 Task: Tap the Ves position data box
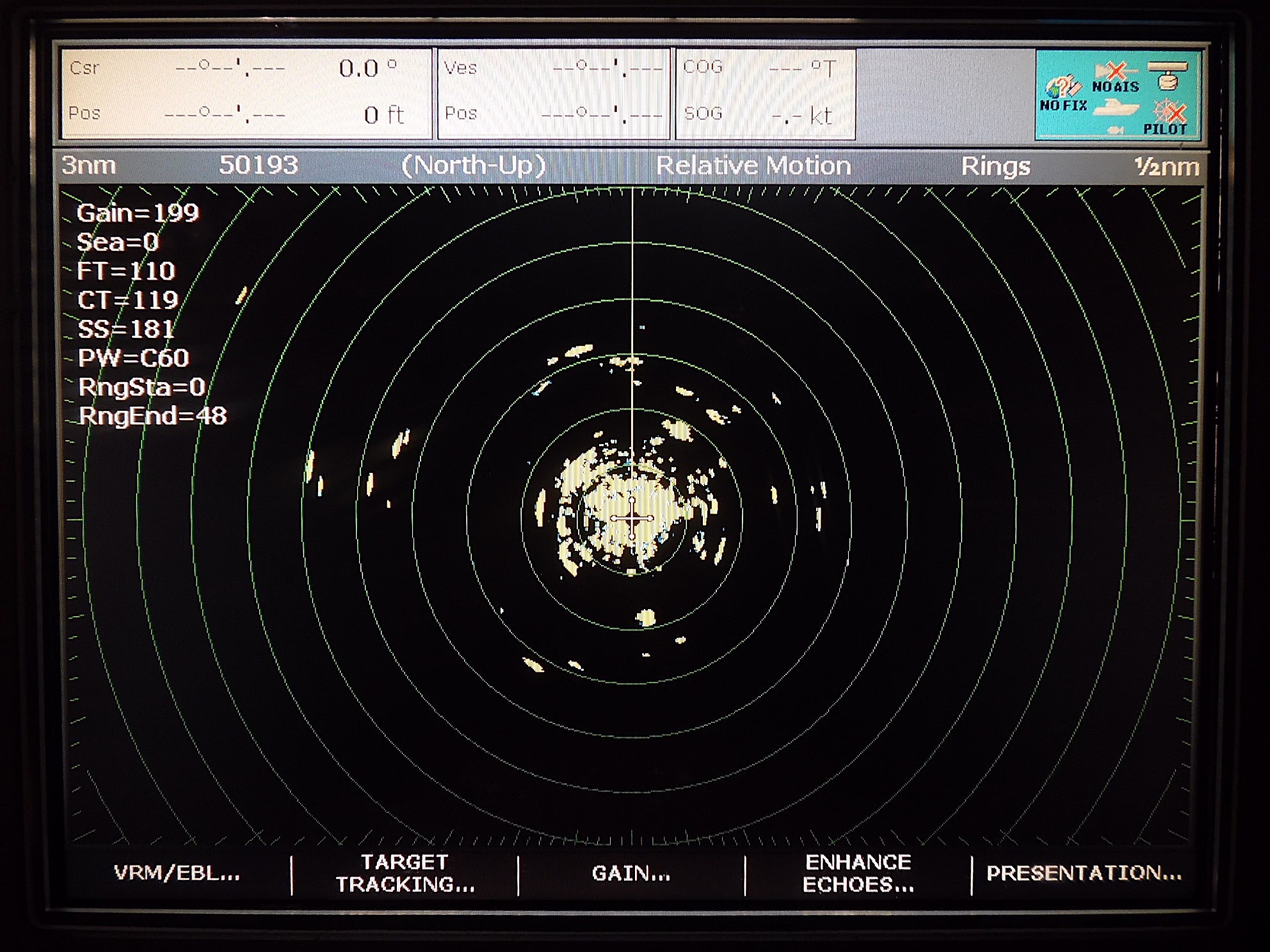click(554, 93)
